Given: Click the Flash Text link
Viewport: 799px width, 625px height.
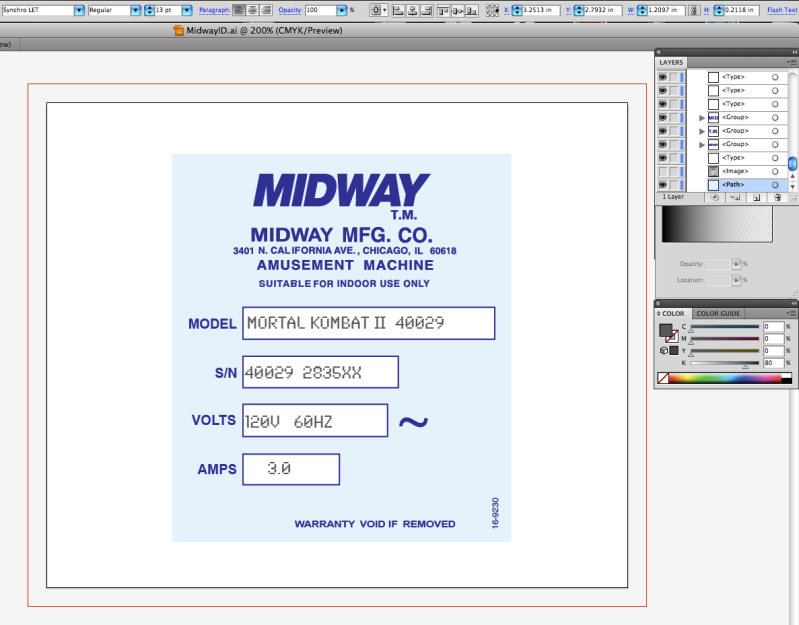Looking at the screenshot, I should pyautogui.click(x=782, y=10).
